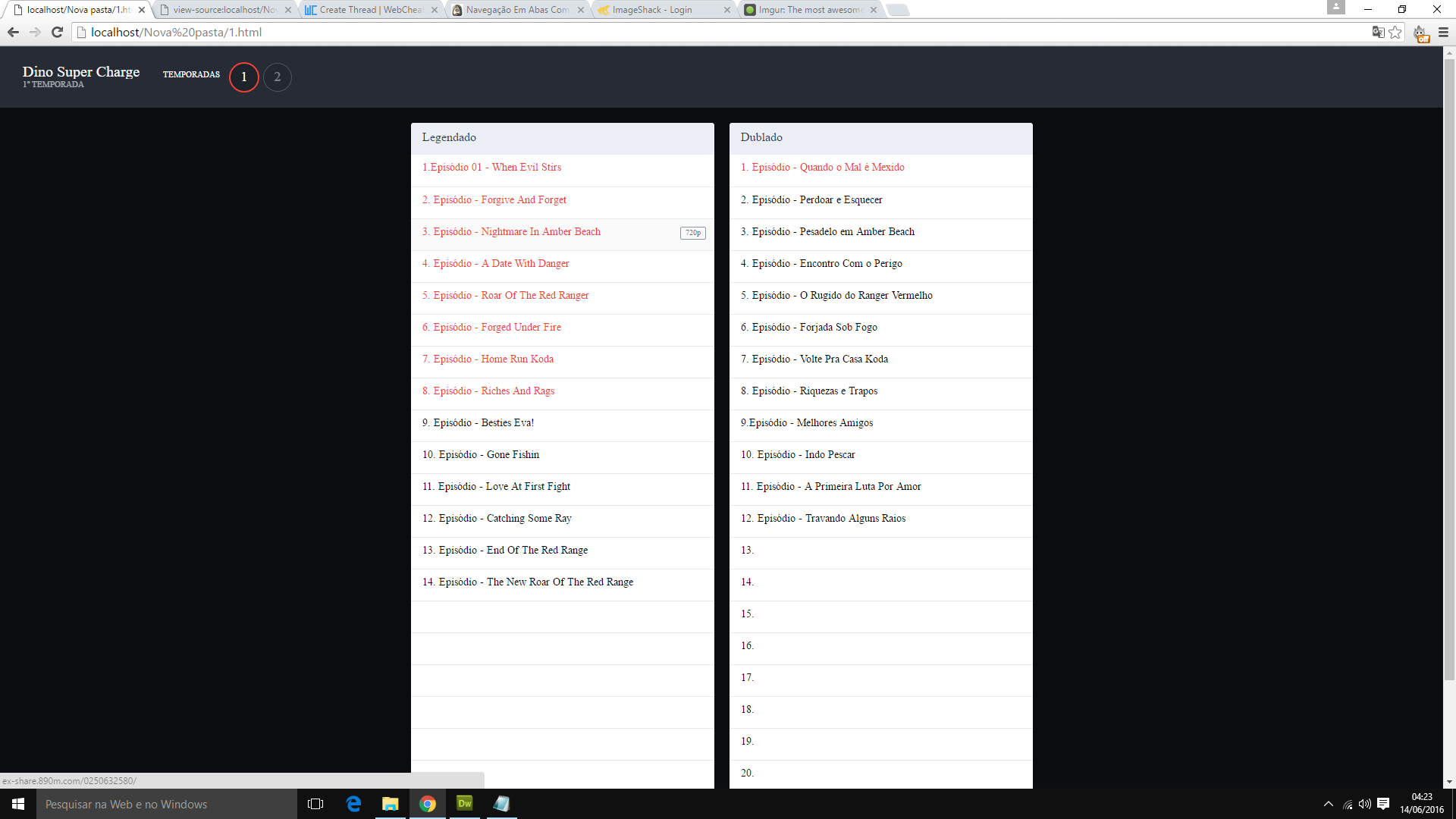Image resolution: width=1456 pixels, height=819 pixels.
Task: Open the Action Center notifications icon
Action: [x=1383, y=804]
